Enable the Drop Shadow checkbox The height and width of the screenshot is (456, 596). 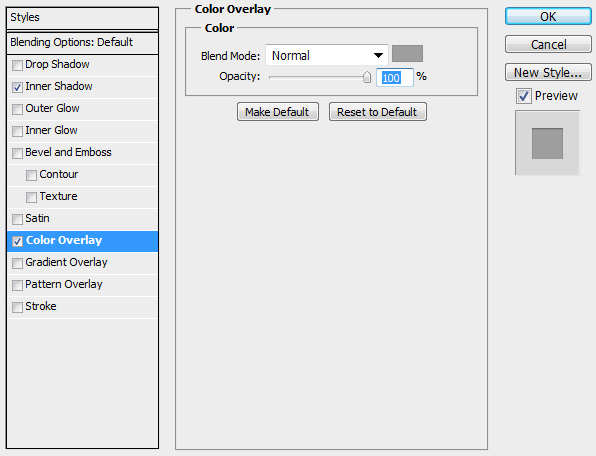point(17,65)
